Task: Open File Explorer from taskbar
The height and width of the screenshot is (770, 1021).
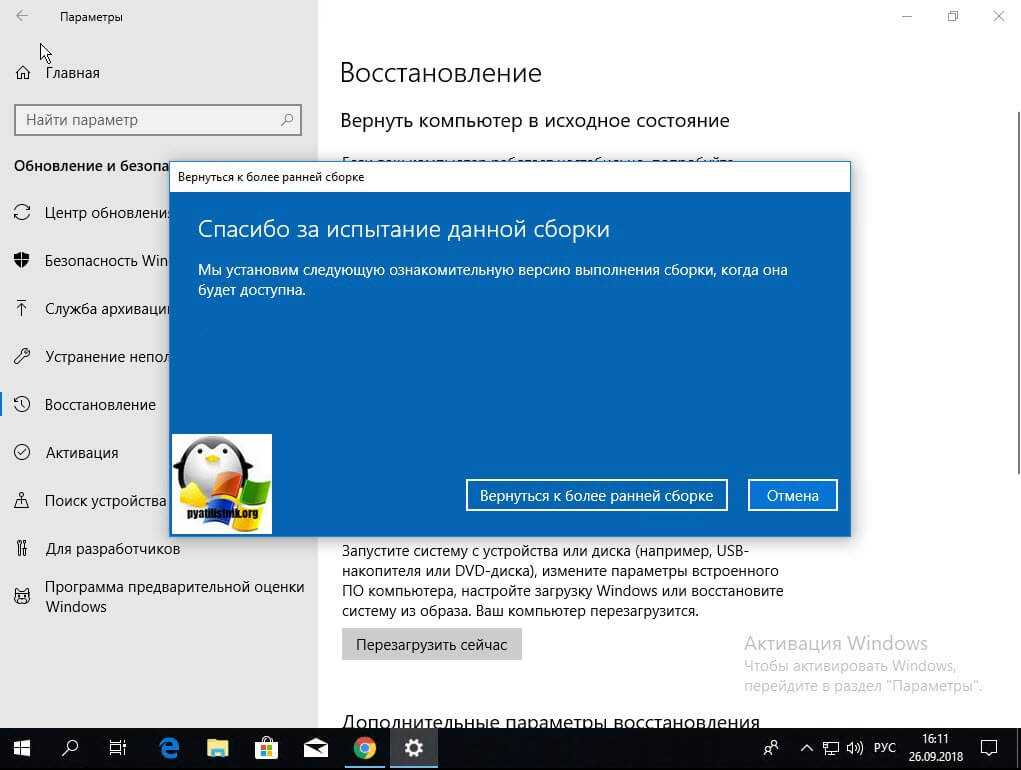Action: click(x=218, y=747)
